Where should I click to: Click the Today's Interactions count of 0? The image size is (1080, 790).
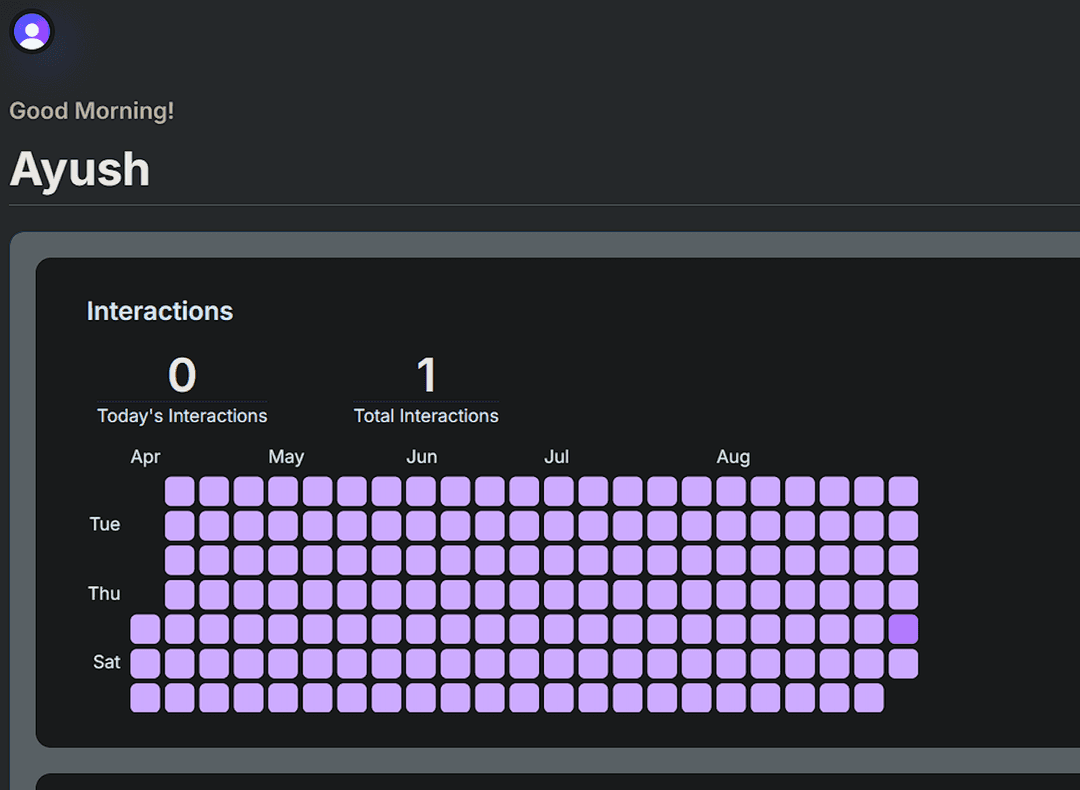(x=182, y=376)
